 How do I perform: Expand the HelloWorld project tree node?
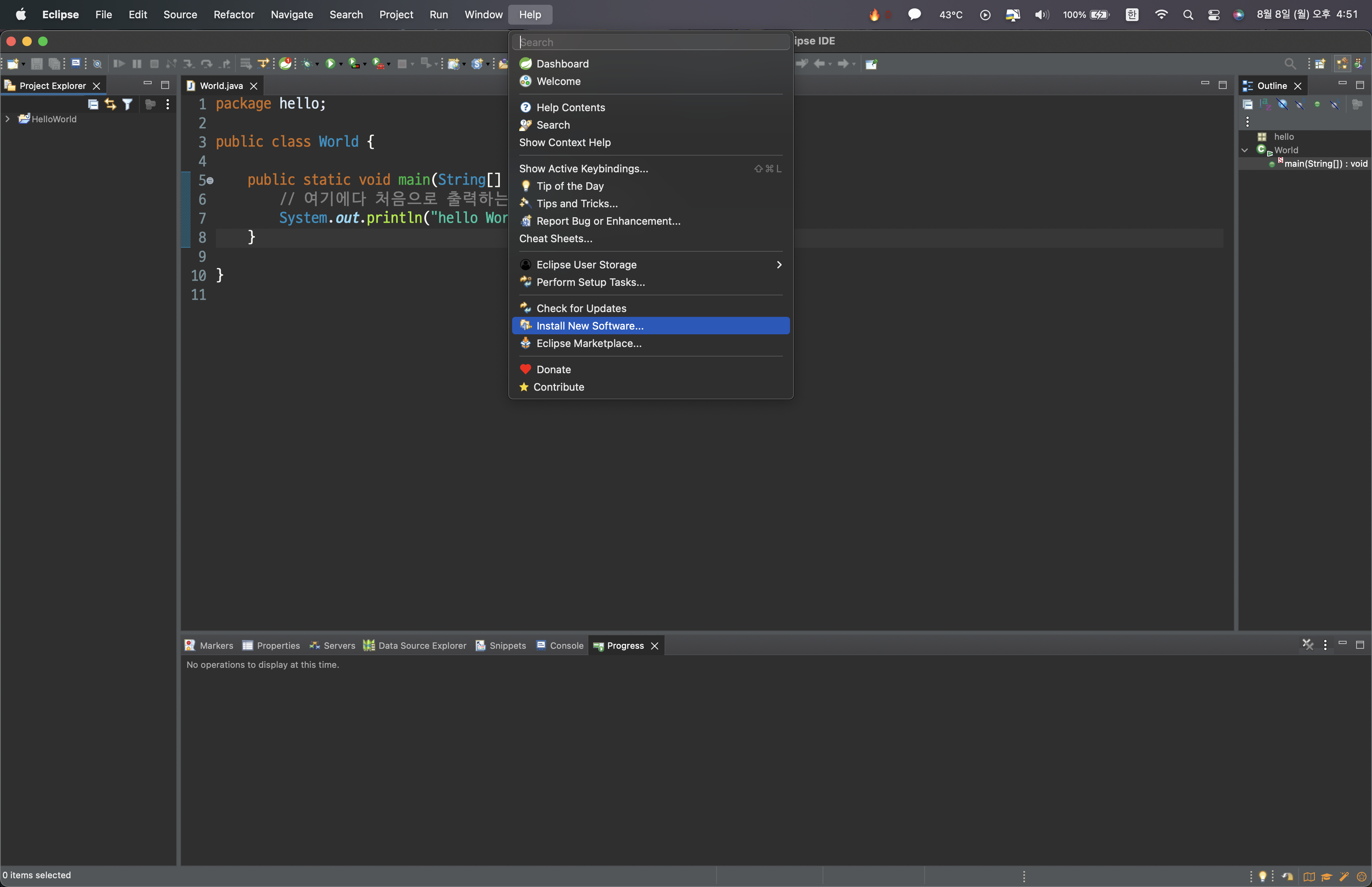pyautogui.click(x=8, y=119)
